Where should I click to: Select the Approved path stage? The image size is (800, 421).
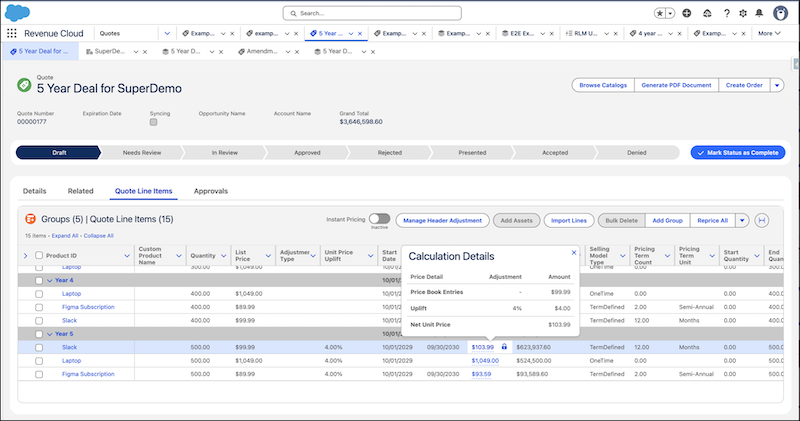[307, 153]
